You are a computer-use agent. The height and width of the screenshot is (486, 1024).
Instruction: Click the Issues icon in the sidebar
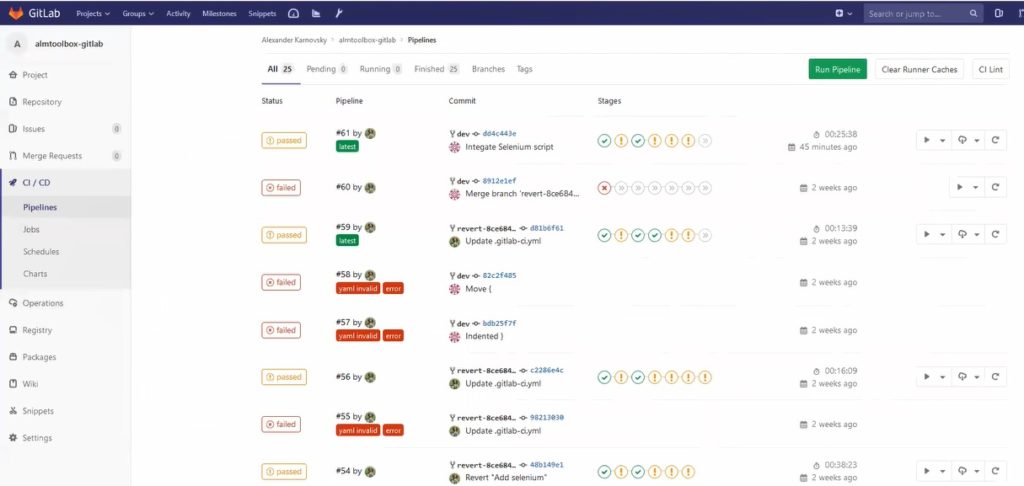[13, 129]
